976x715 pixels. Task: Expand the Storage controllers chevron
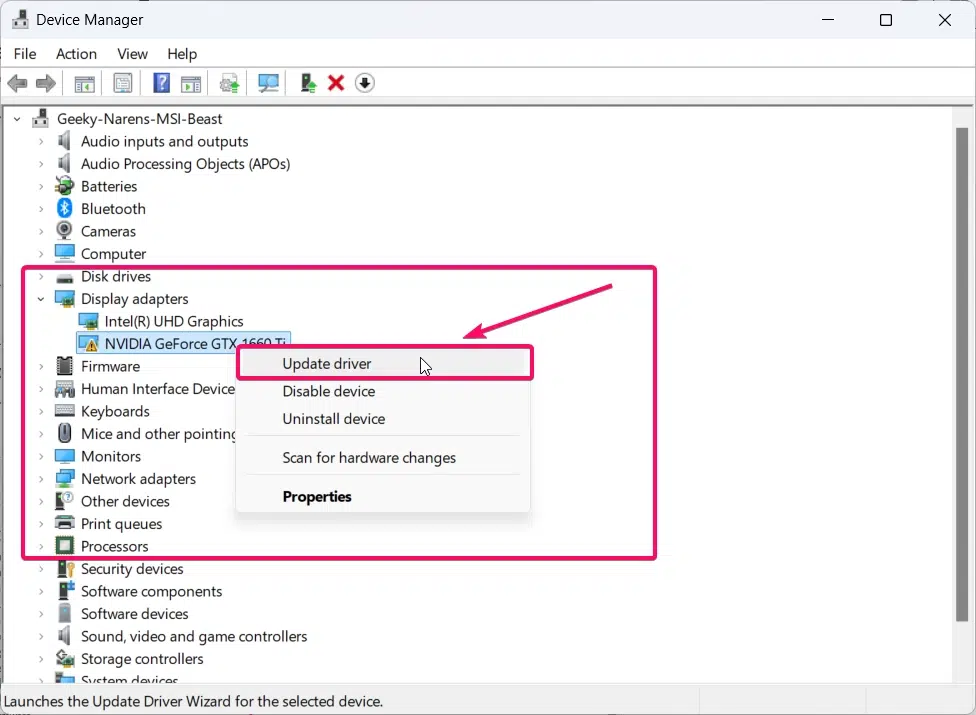[40, 658]
